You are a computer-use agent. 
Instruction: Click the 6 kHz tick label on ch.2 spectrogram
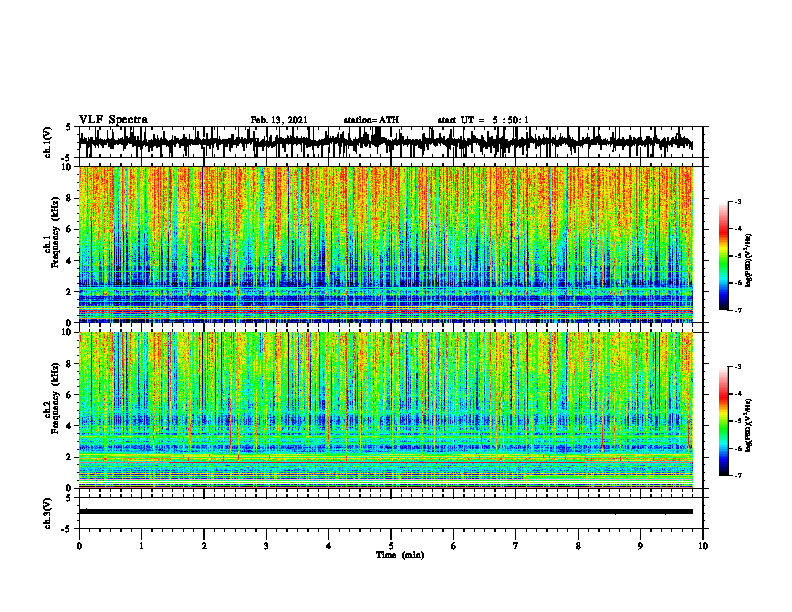(x=70, y=395)
